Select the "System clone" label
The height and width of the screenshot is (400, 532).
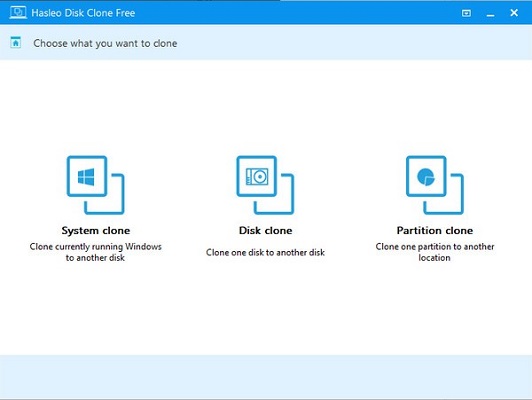[x=96, y=231]
